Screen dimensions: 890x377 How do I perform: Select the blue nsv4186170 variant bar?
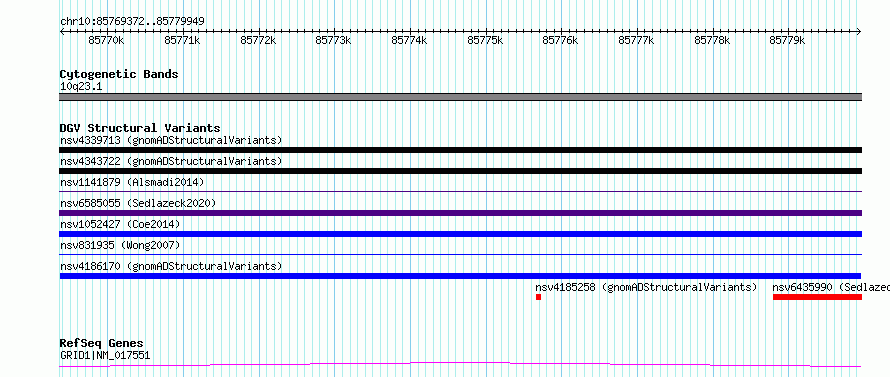click(x=460, y=276)
